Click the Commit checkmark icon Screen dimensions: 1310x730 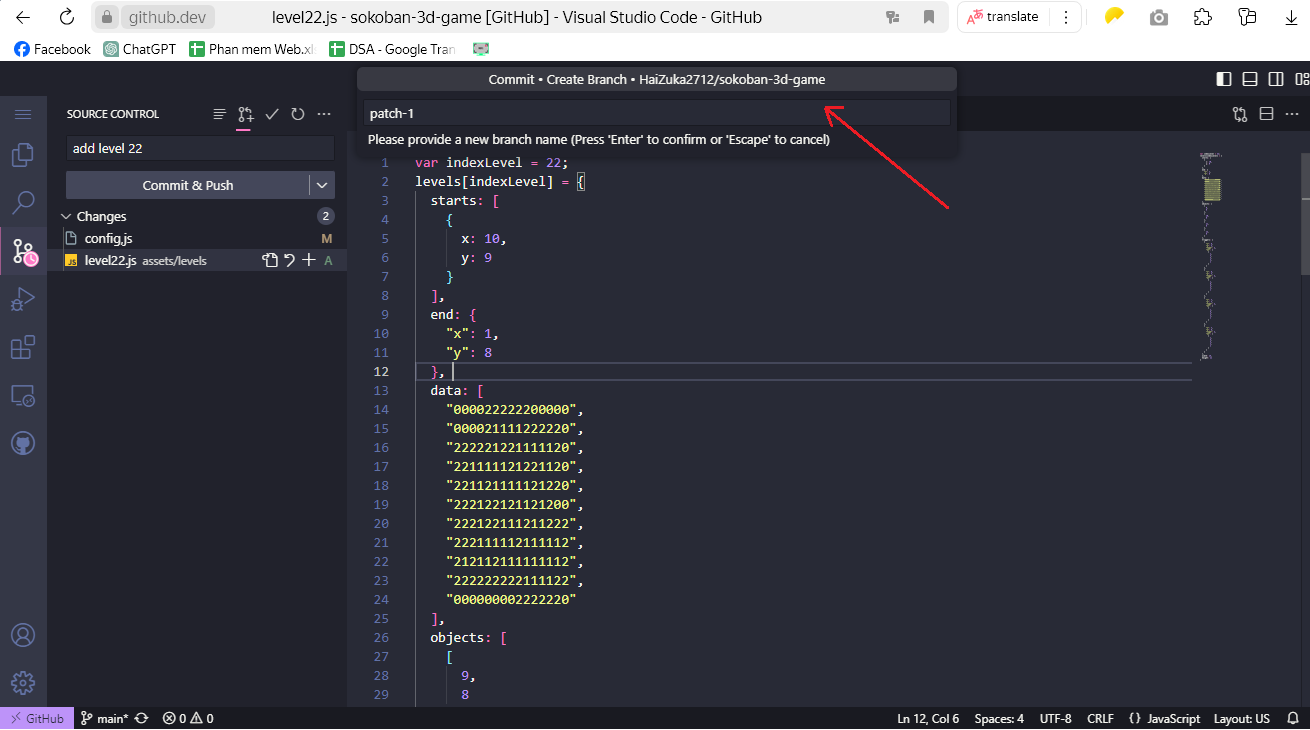tap(272, 114)
